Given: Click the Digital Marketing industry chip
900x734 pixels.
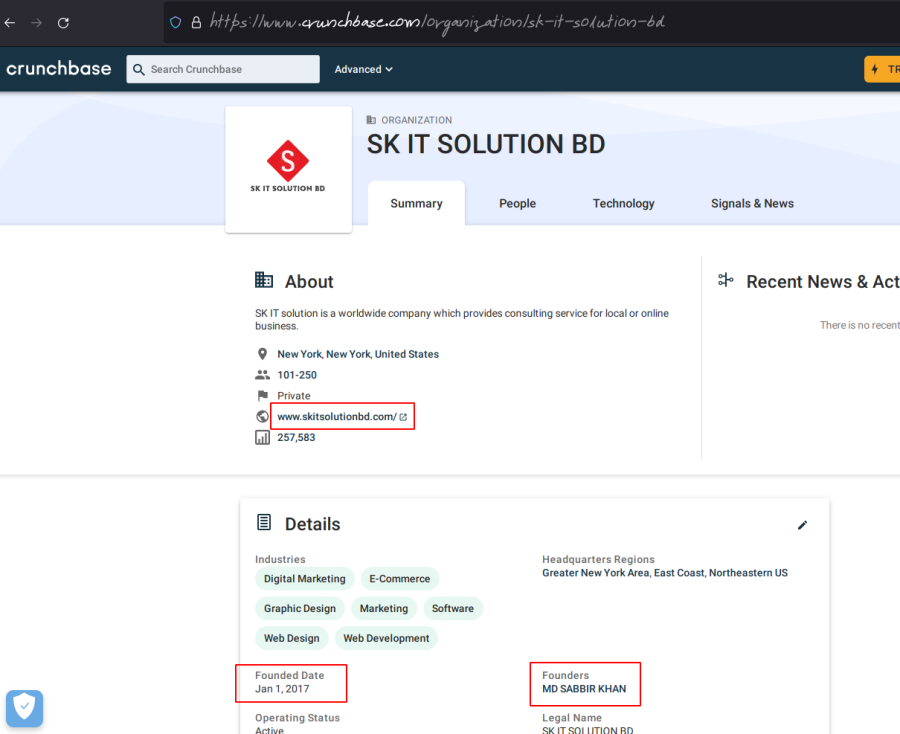Looking at the screenshot, I should click(305, 578).
